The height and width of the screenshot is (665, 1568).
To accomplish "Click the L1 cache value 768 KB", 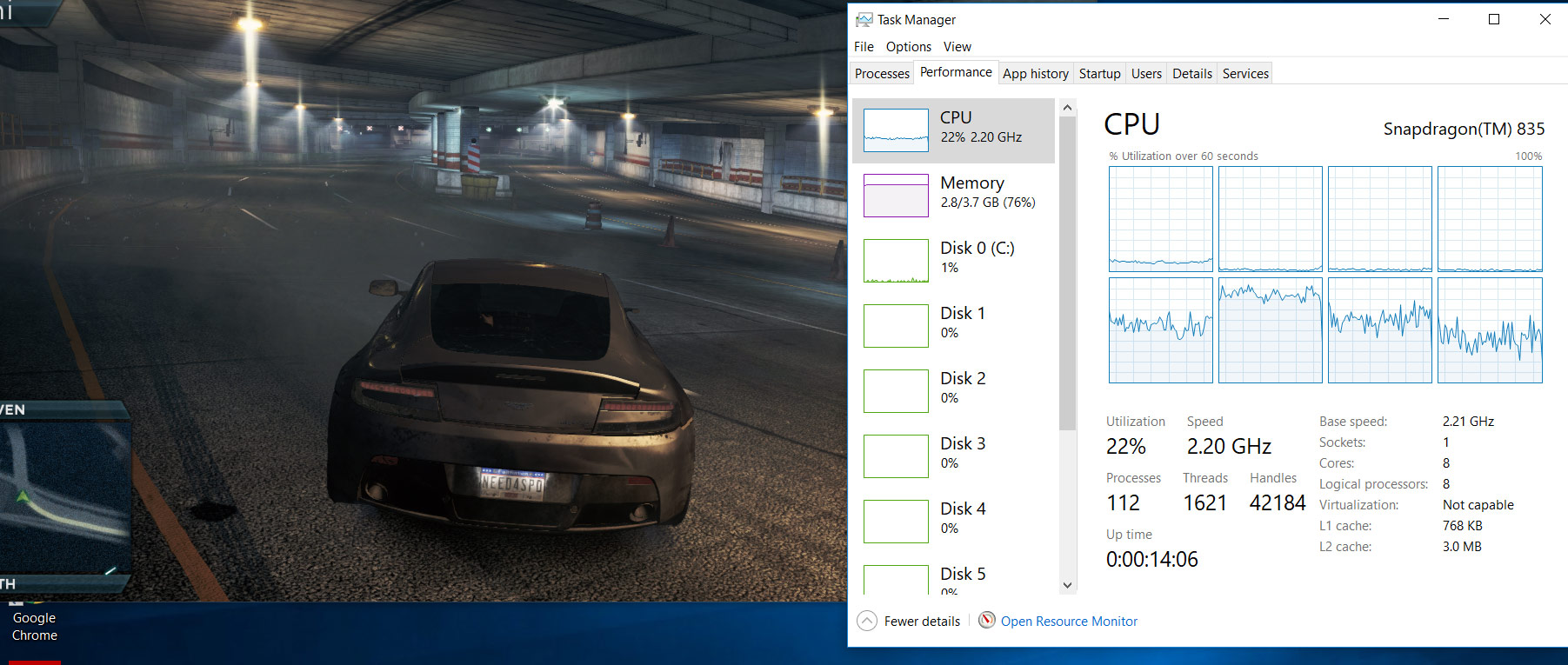I will (x=1462, y=526).
